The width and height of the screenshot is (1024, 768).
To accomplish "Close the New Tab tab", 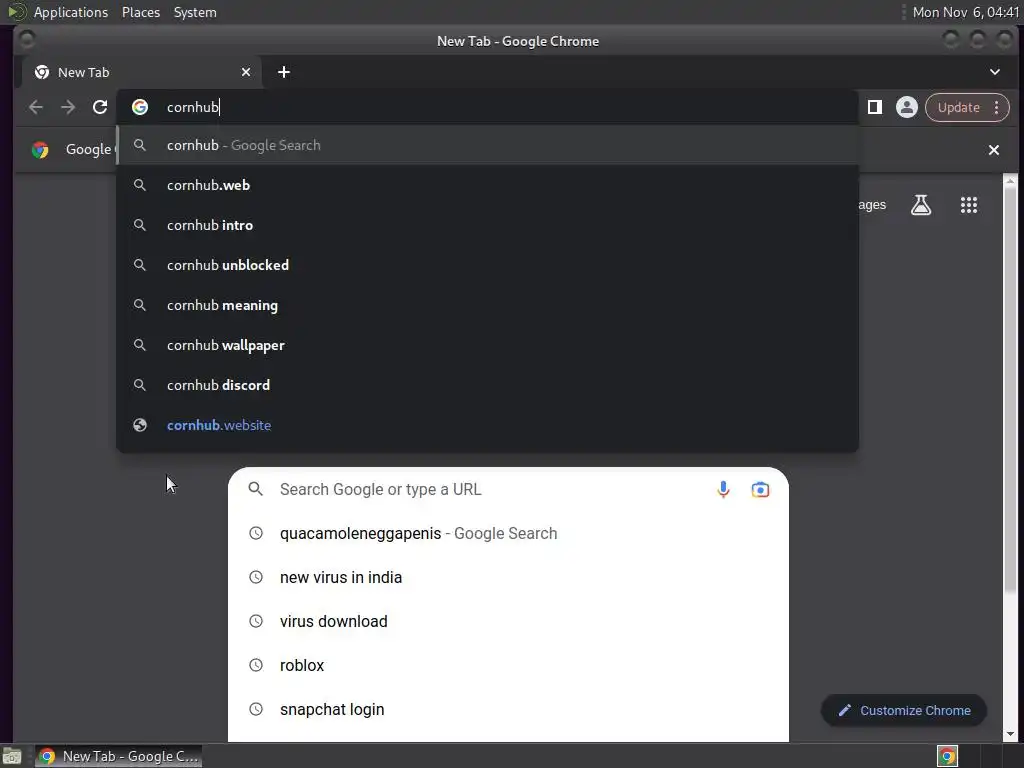I will [246, 72].
